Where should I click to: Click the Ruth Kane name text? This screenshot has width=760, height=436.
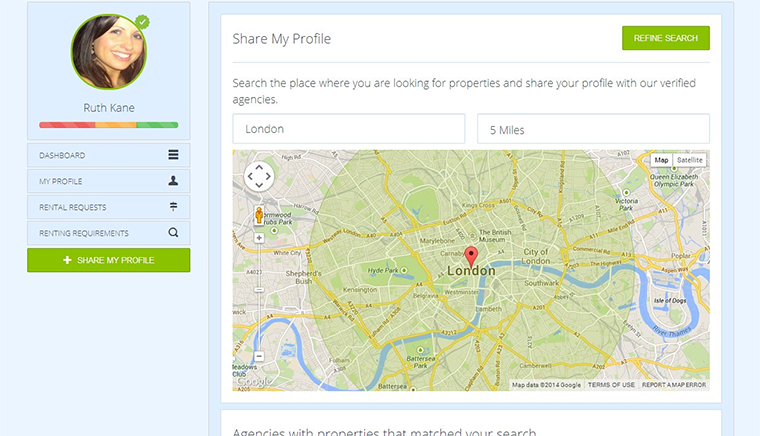[109, 108]
